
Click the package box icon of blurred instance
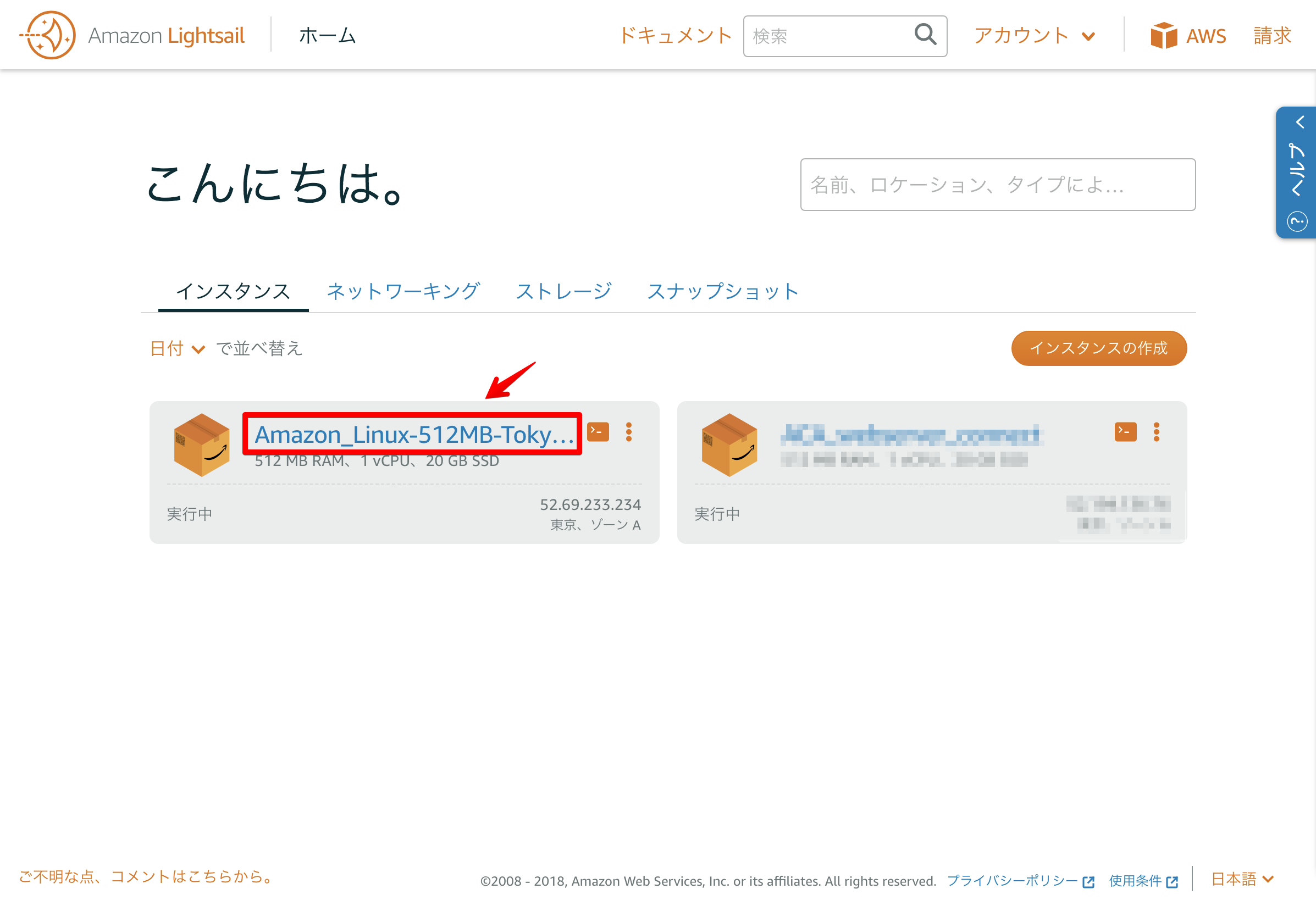[x=729, y=445]
